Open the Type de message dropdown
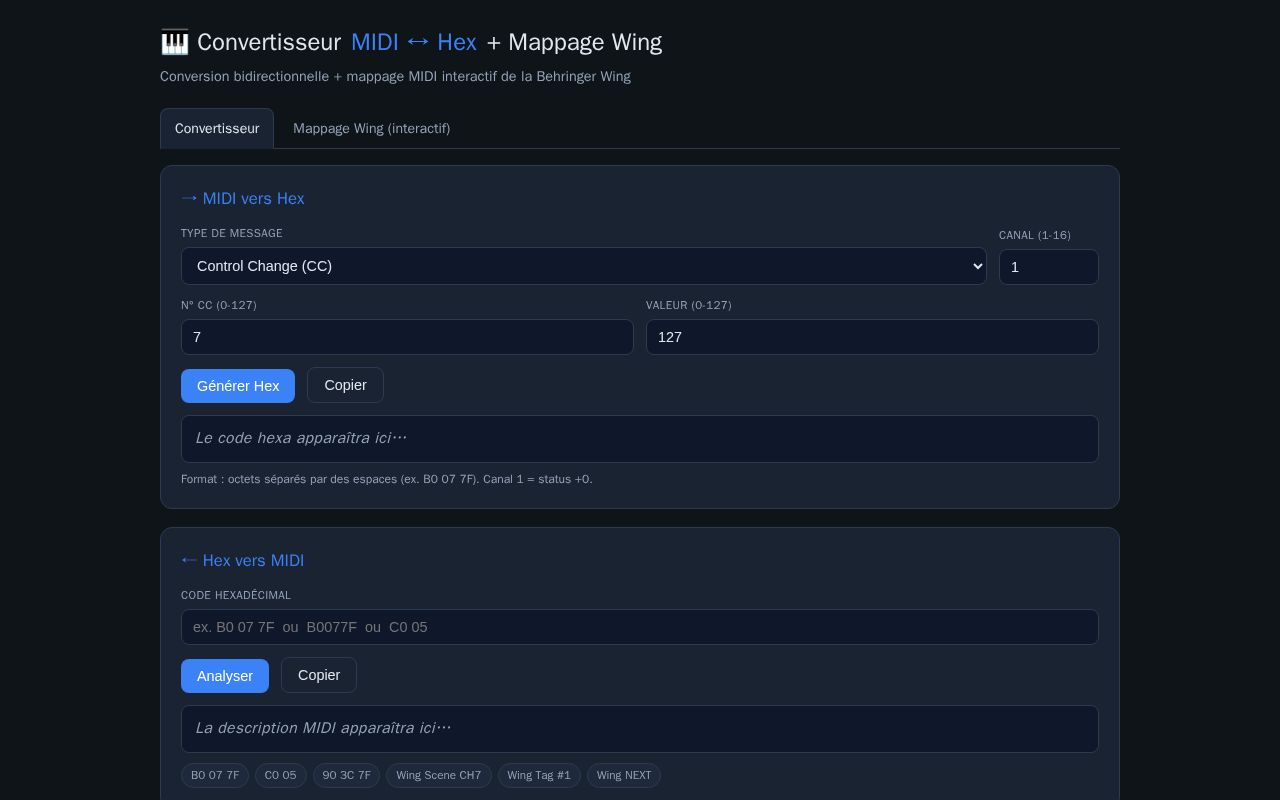The image size is (1280, 800). click(x=584, y=266)
